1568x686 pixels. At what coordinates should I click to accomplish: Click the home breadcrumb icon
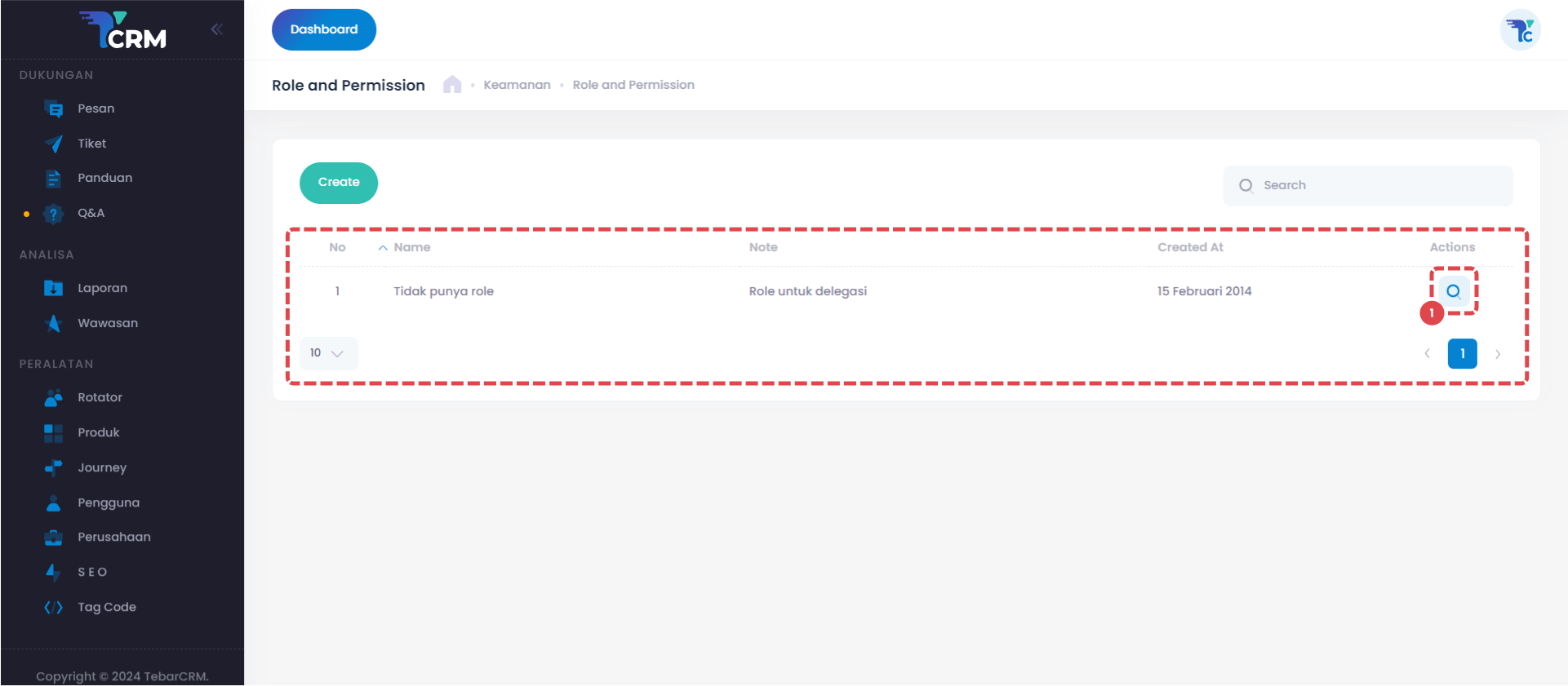tap(452, 85)
